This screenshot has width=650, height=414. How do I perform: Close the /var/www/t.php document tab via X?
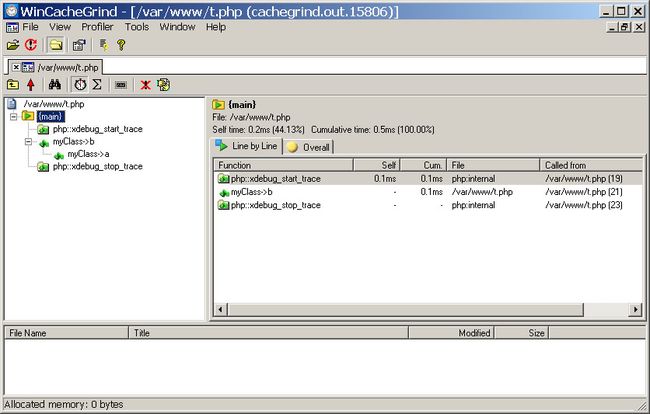coord(16,67)
